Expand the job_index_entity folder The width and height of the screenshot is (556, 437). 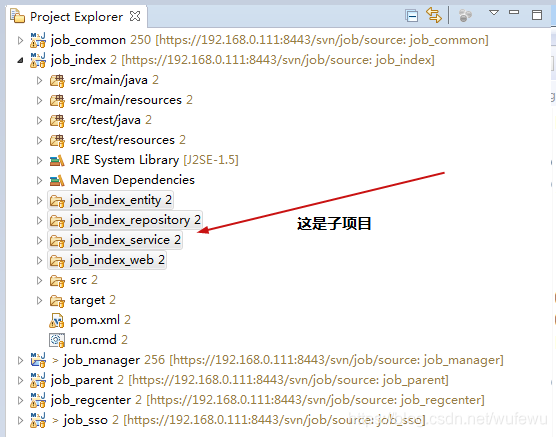coord(39,200)
